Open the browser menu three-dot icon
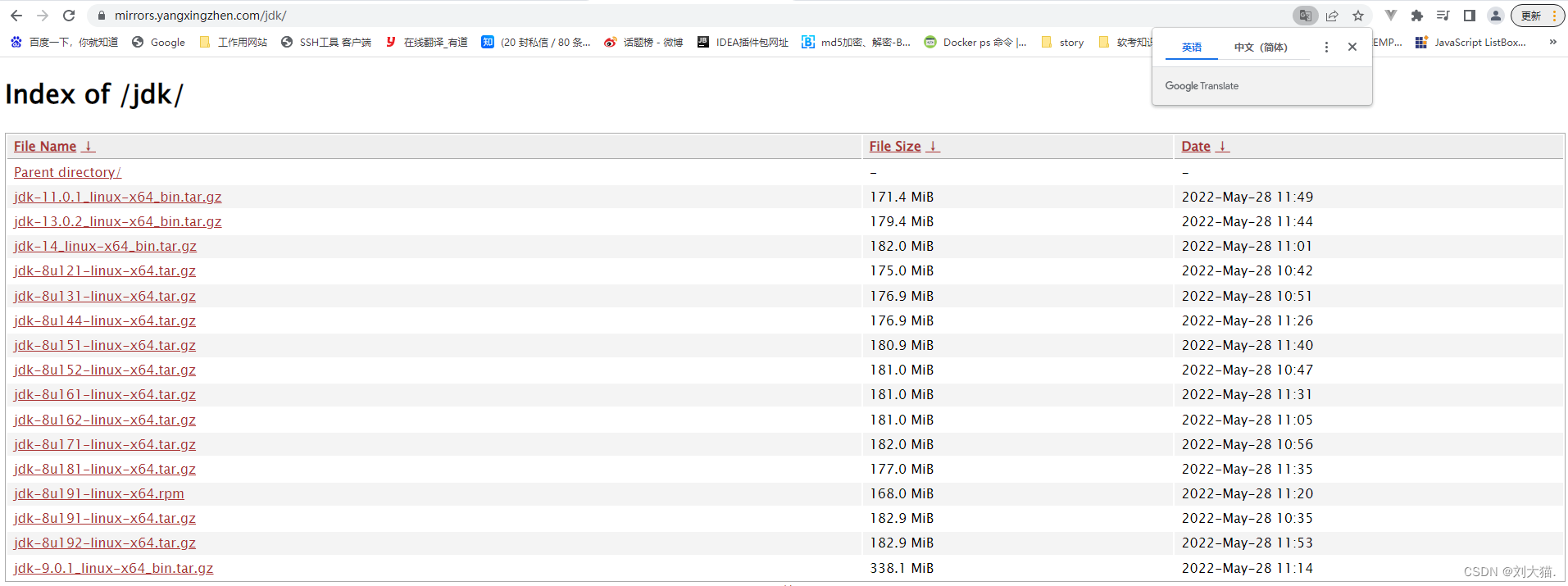Screen dimensions: 1568x586 1554,16
